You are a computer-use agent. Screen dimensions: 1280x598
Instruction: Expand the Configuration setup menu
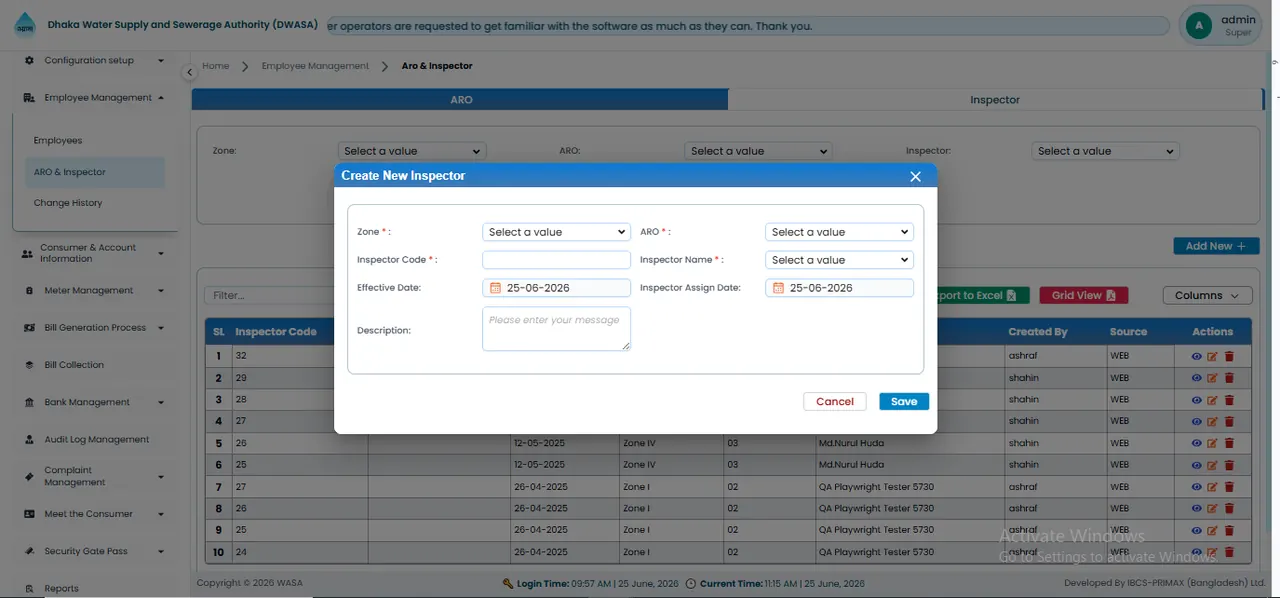pyautogui.click(x=94, y=61)
